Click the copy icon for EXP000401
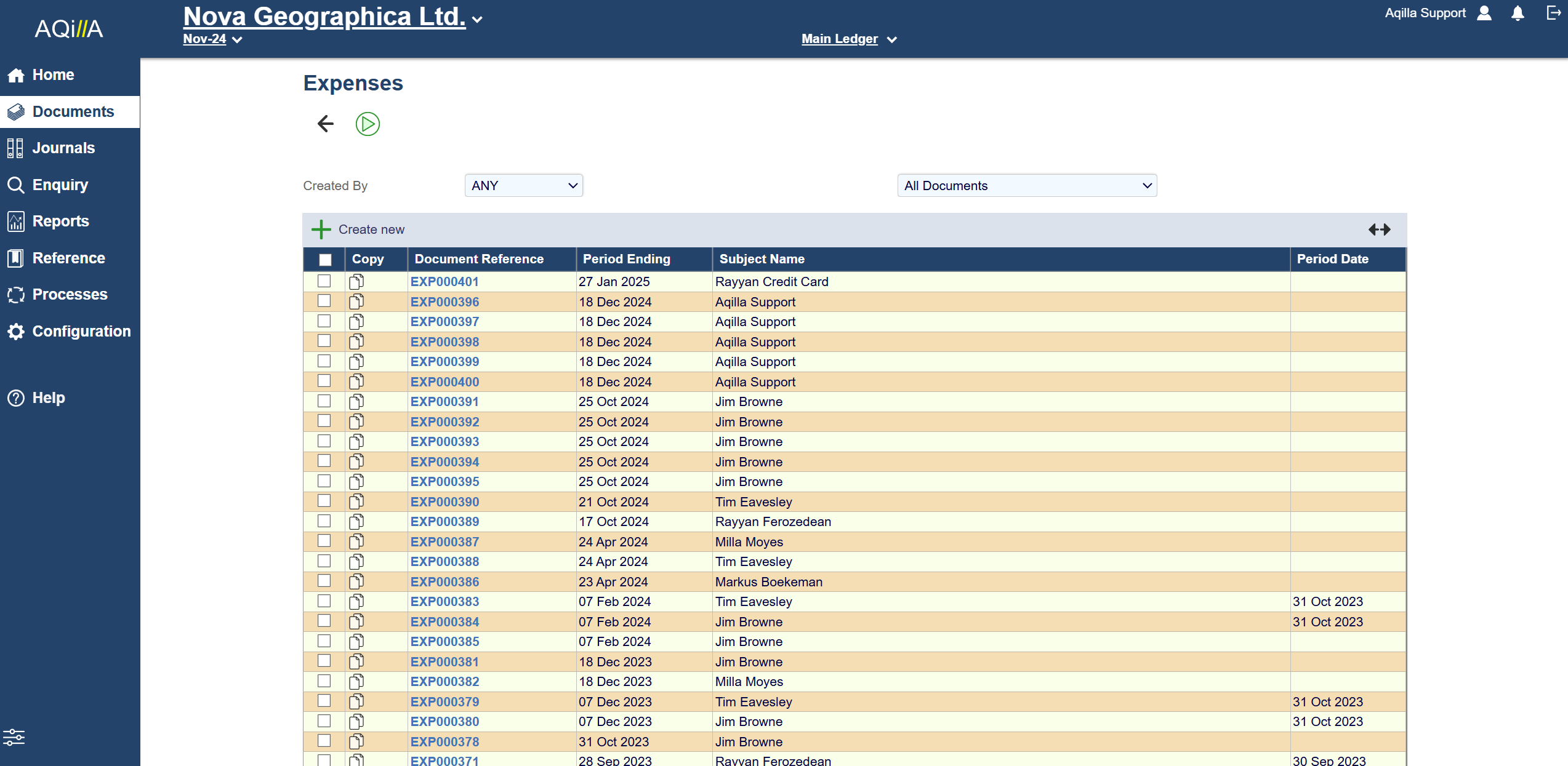 point(356,282)
